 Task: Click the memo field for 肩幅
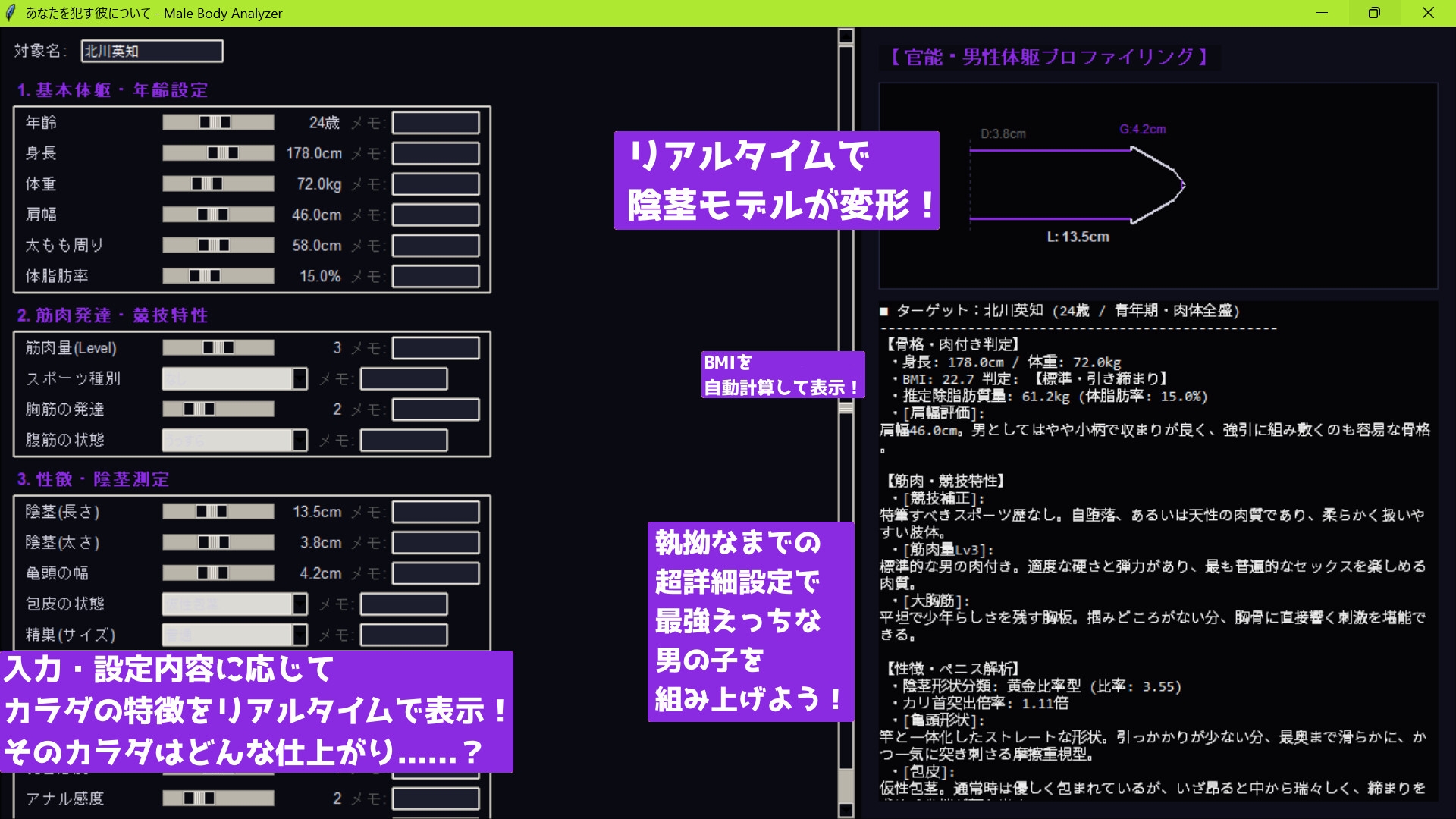click(x=435, y=215)
